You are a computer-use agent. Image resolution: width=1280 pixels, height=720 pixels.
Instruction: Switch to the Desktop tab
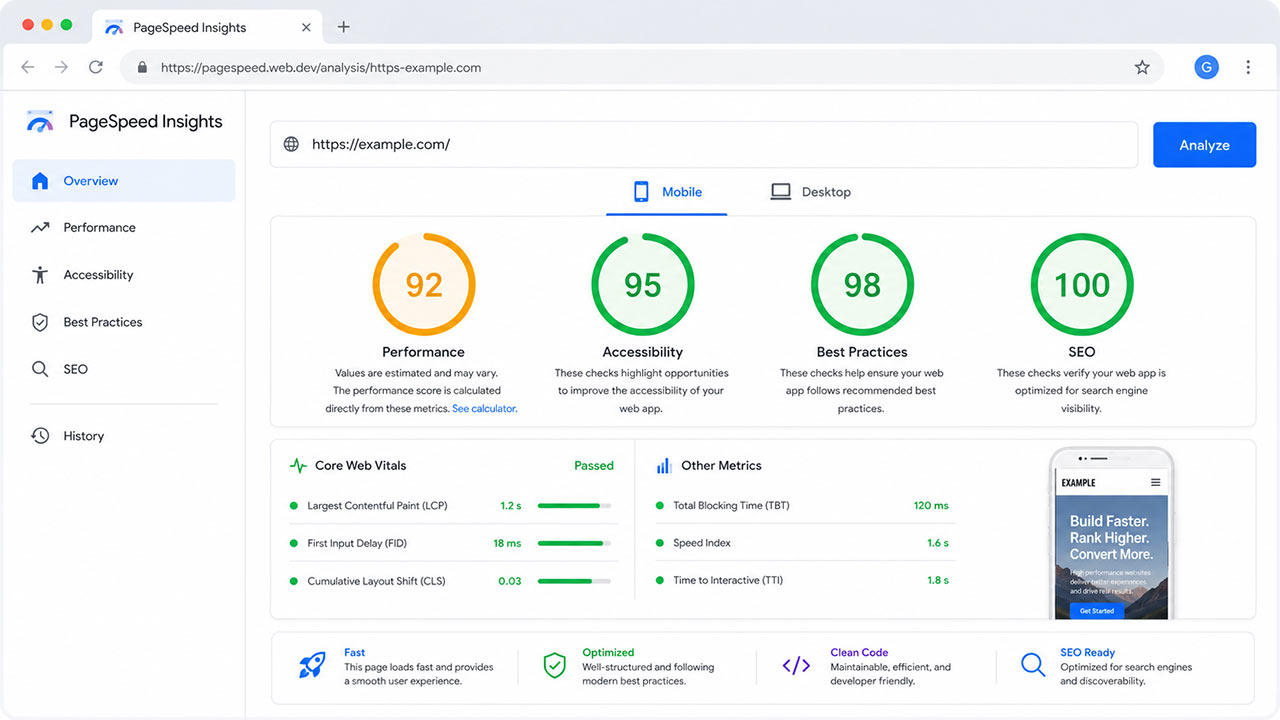pyautogui.click(x=810, y=192)
